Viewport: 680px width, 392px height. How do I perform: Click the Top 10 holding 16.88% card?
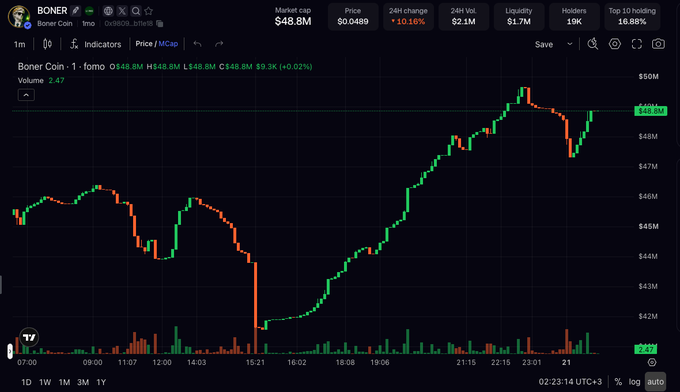tap(632, 16)
